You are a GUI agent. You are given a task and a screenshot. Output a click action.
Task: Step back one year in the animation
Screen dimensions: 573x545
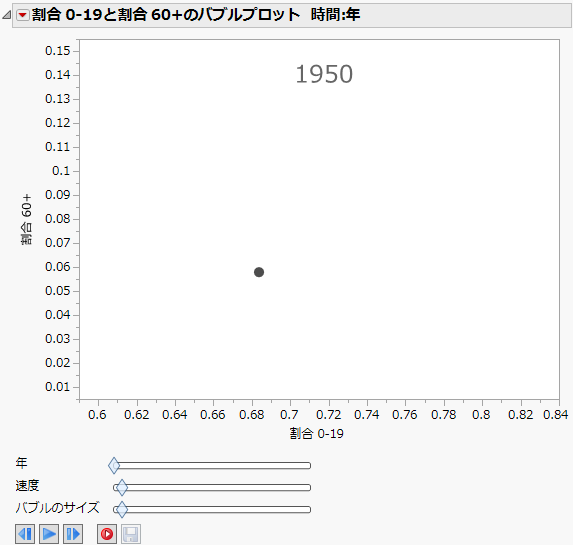click(x=25, y=534)
